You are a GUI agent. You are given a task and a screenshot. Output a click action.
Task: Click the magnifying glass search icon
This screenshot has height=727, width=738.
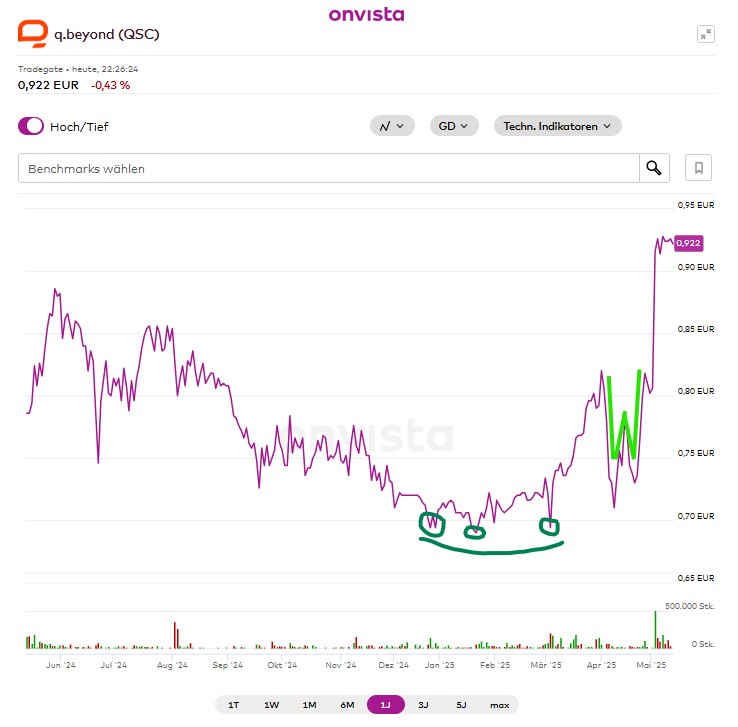pyautogui.click(x=654, y=168)
